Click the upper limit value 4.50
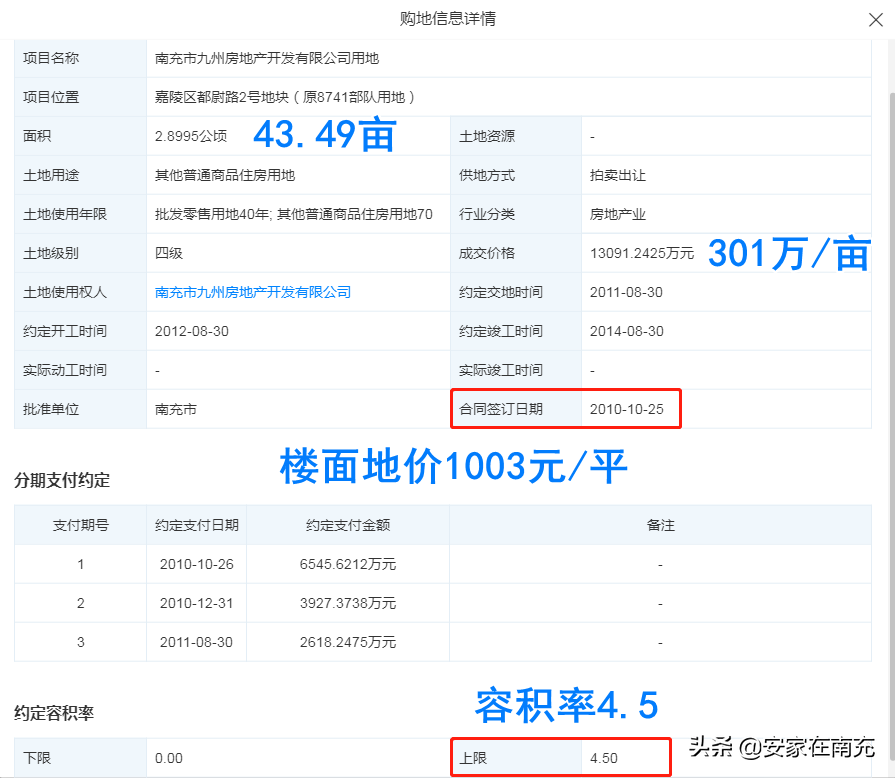Screen dimensions: 895x778 pyautogui.click(x=604, y=759)
